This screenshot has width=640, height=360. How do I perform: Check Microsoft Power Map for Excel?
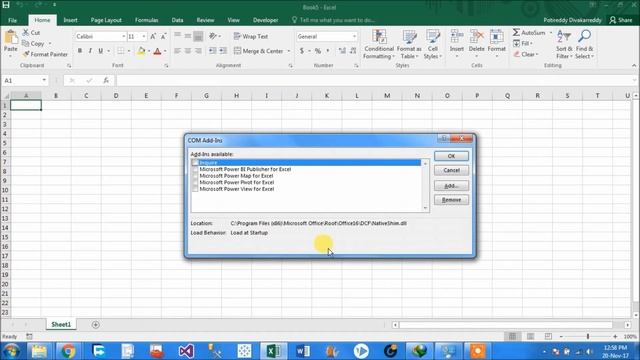pos(195,176)
